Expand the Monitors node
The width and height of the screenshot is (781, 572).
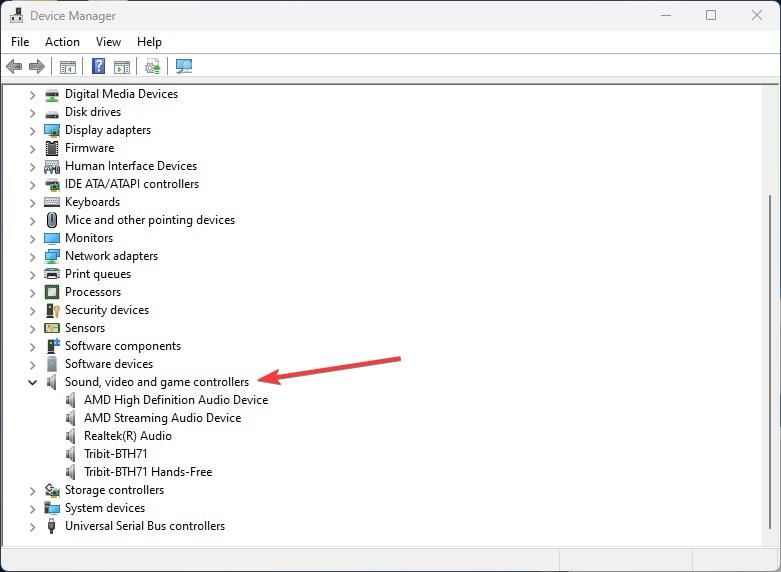coord(32,239)
